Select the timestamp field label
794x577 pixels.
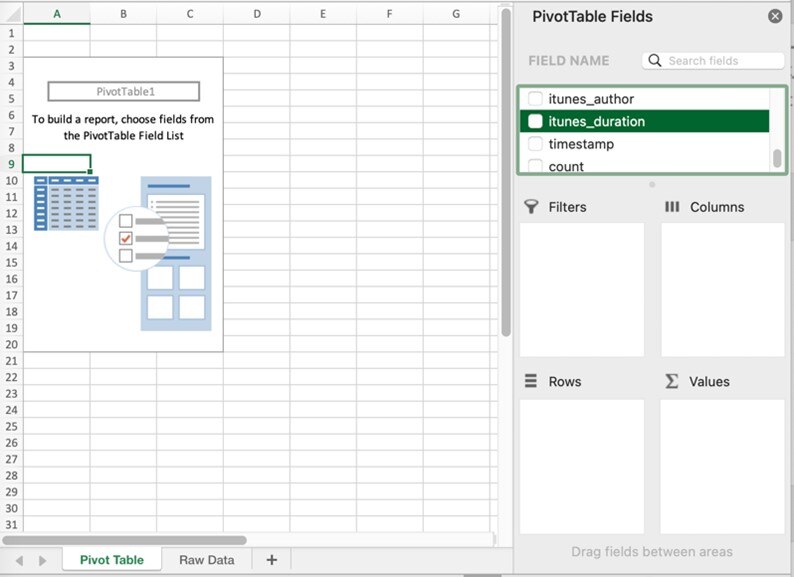coord(581,144)
